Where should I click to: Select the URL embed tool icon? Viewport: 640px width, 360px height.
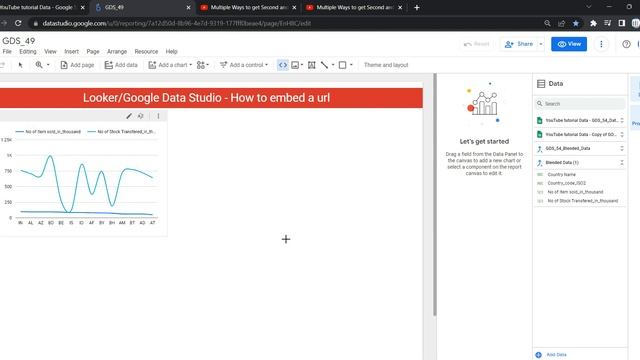(x=283, y=65)
